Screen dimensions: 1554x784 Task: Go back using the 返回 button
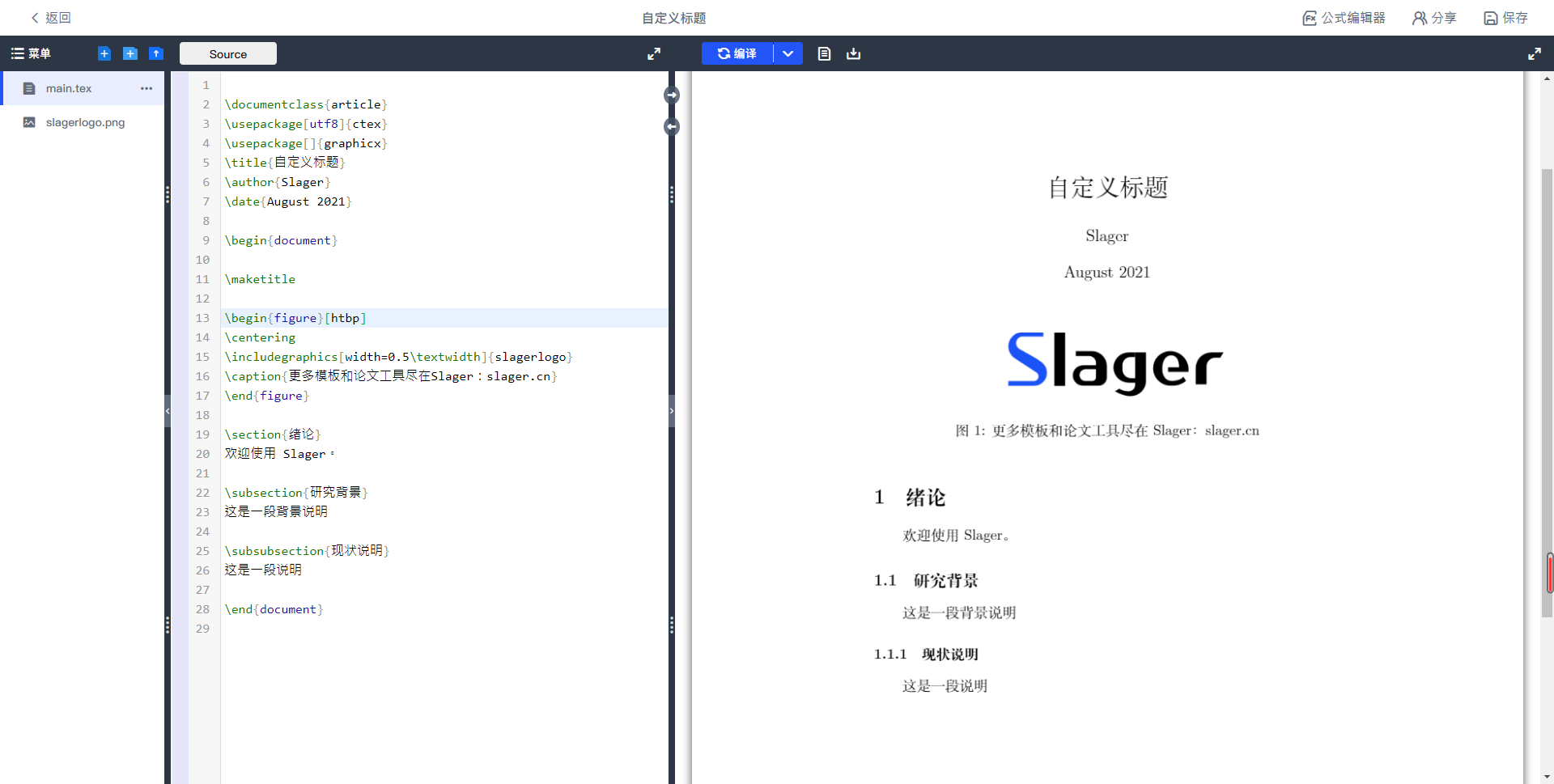(x=50, y=18)
